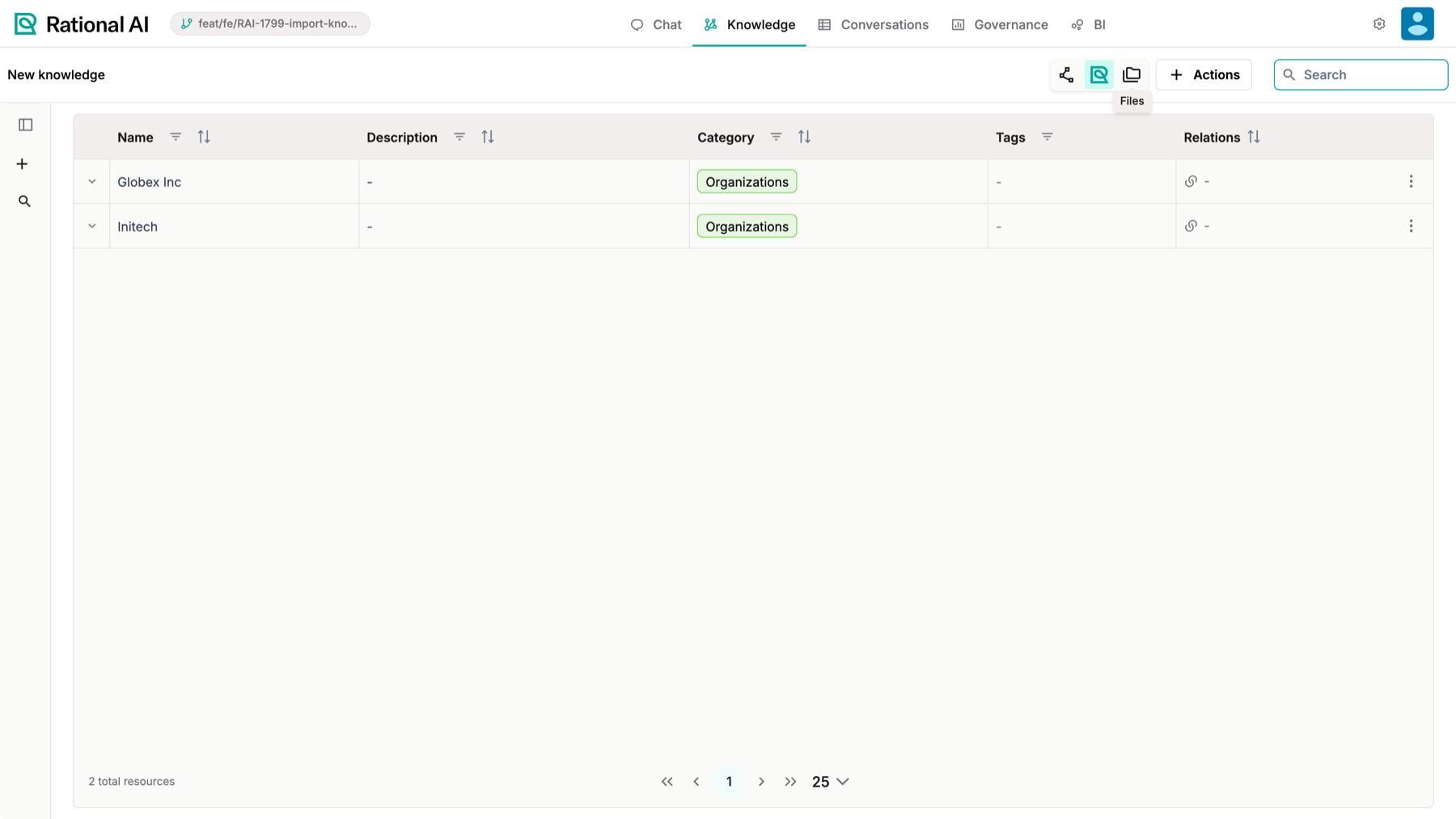Click the plus icon in left sidebar
This screenshot has width=1456, height=819.
pos(22,163)
